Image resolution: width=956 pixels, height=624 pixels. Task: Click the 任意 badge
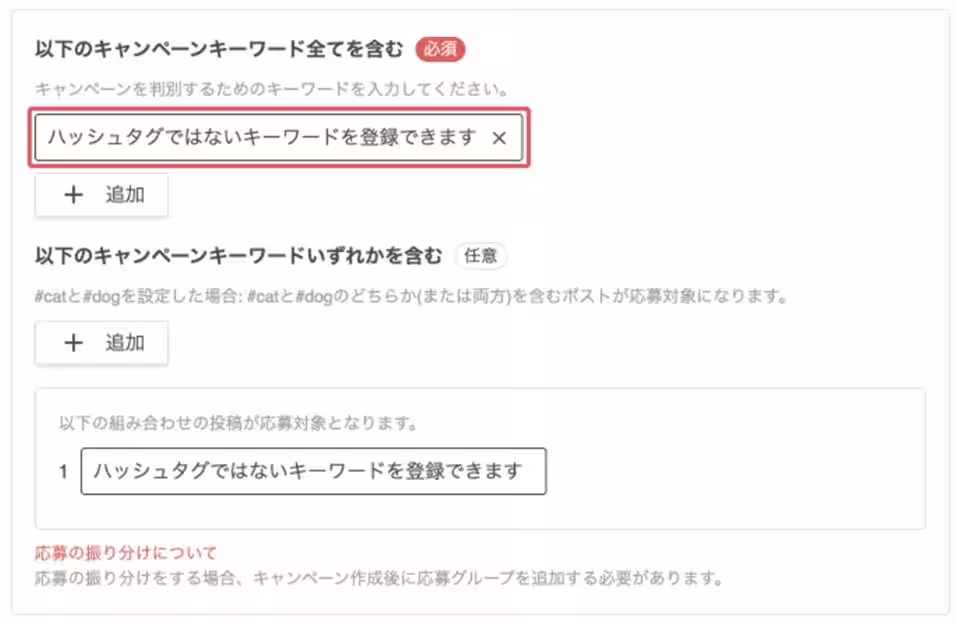click(x=480, y=256)
